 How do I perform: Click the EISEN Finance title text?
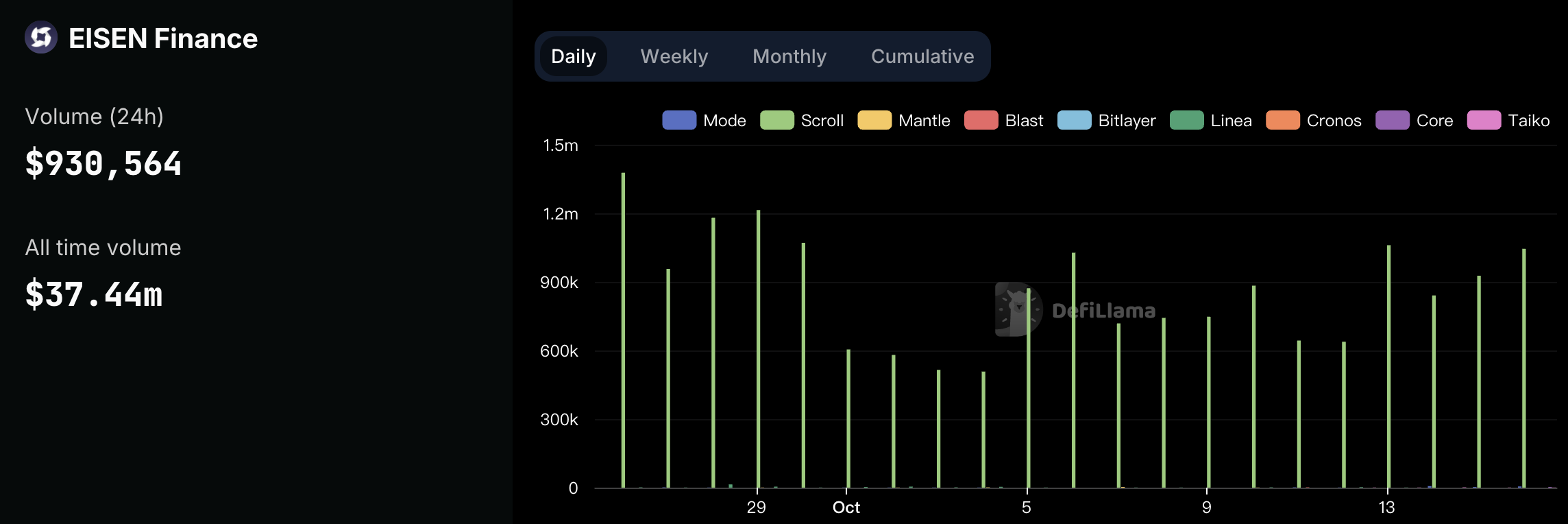pos(163,38)
